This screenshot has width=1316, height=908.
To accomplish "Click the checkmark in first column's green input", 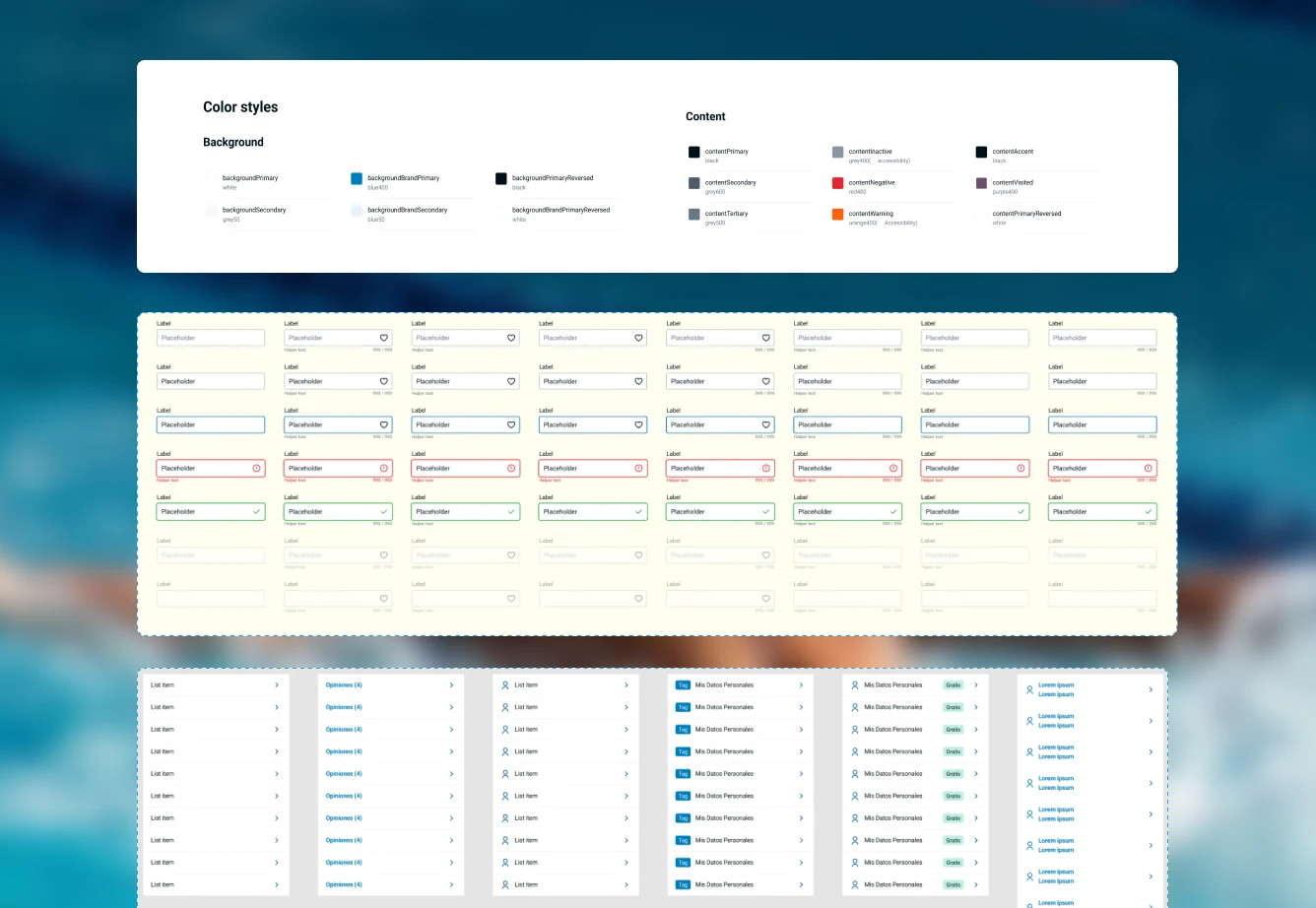I will [x=256, y=512].
